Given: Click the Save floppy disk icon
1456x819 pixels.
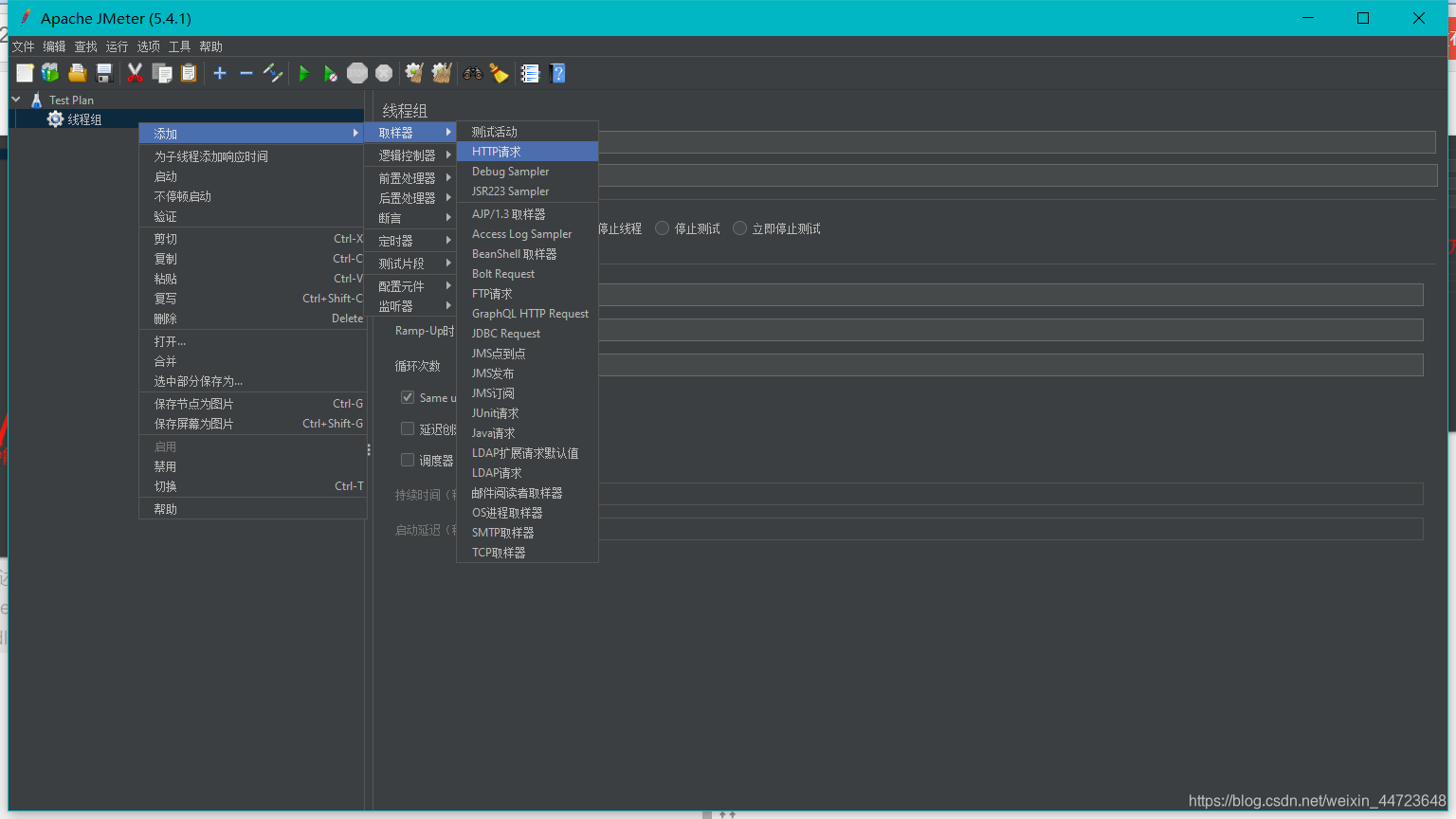Looking at the screenshot, I should pos(104,73).
